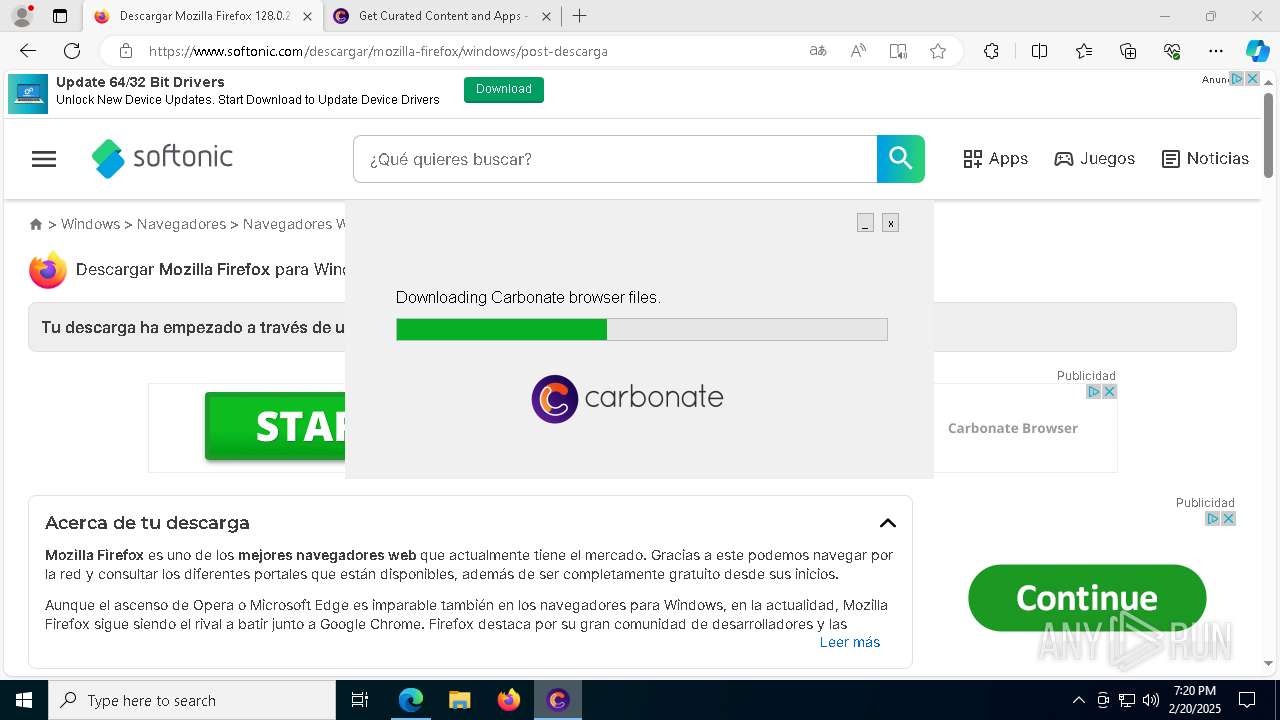This screenshot has height=720, width=1280.
Task: Go to Softonic home breadcrumb icon
Action: [36, 224]
